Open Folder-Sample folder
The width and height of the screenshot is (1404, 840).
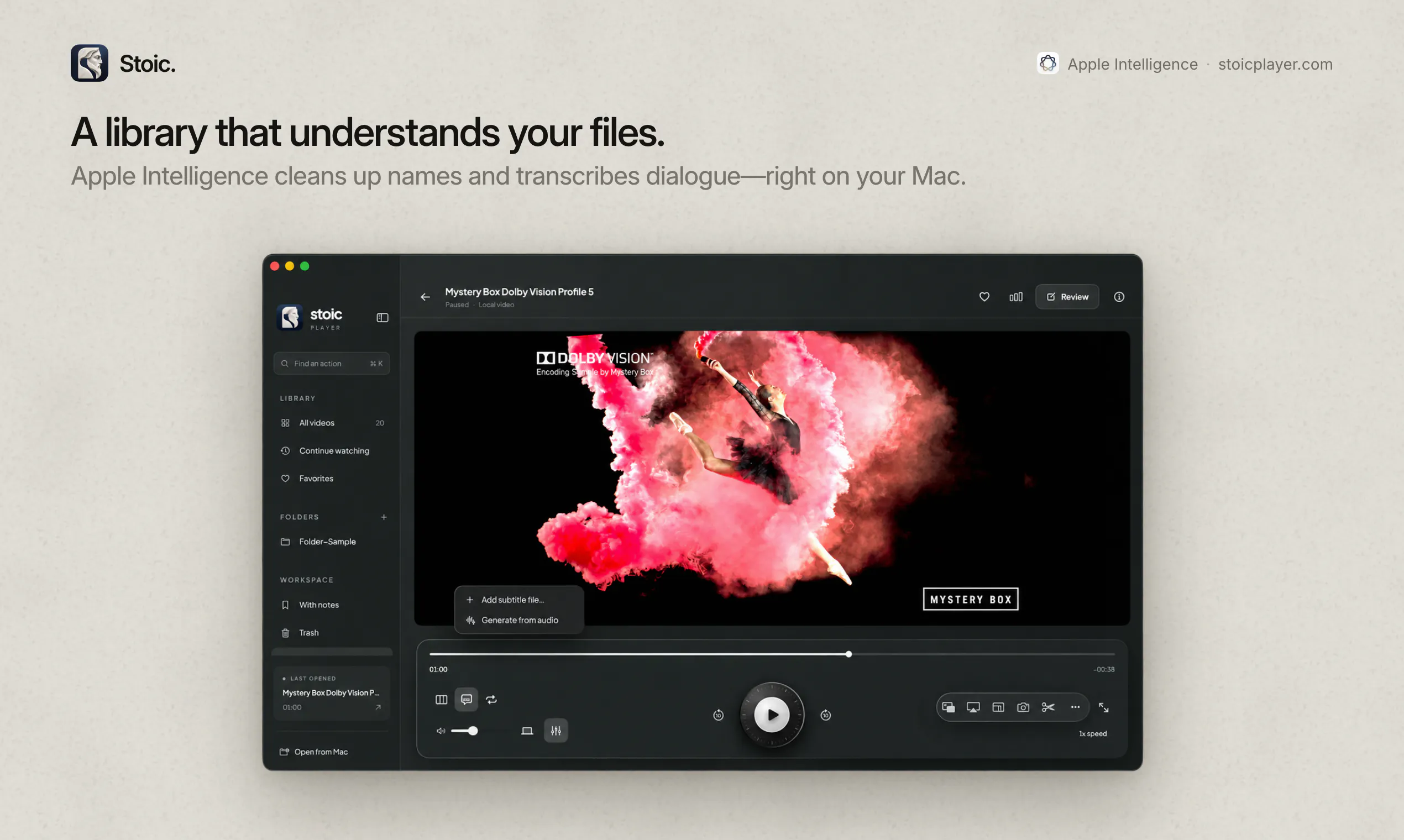pos(332,542)
